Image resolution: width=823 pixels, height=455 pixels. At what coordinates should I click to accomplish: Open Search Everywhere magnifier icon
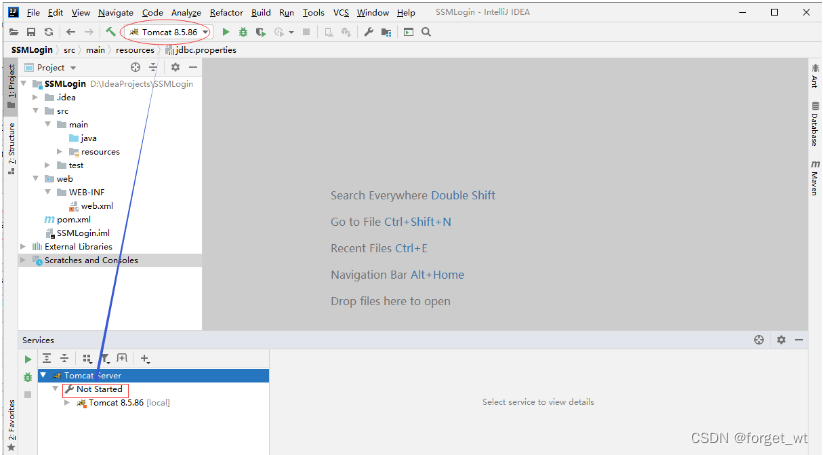point(426,32)
